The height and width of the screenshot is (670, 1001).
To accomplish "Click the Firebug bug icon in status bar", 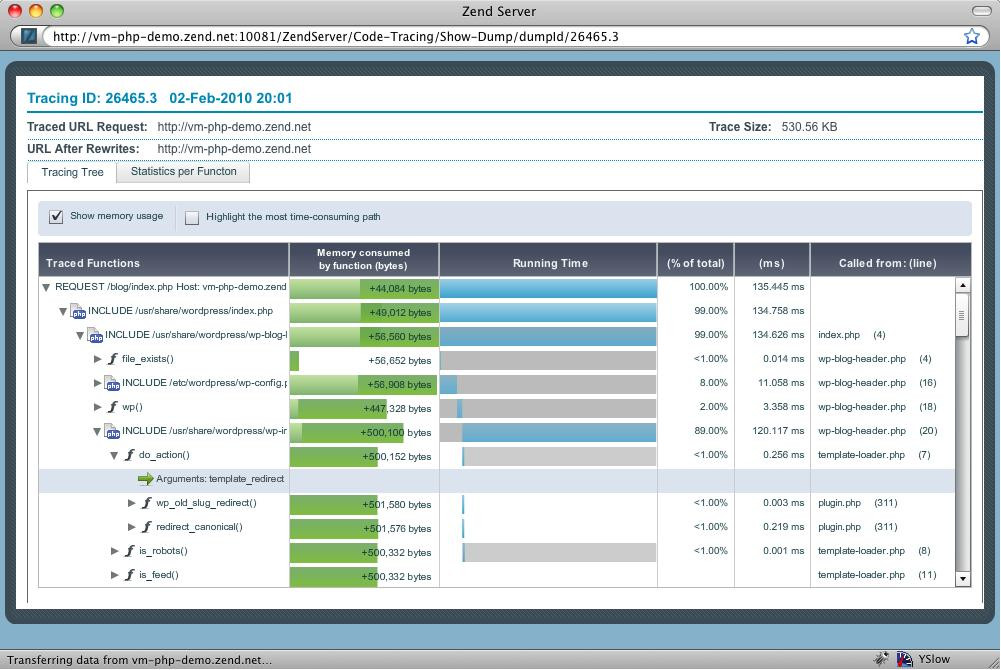I will [x=882, y=659].
